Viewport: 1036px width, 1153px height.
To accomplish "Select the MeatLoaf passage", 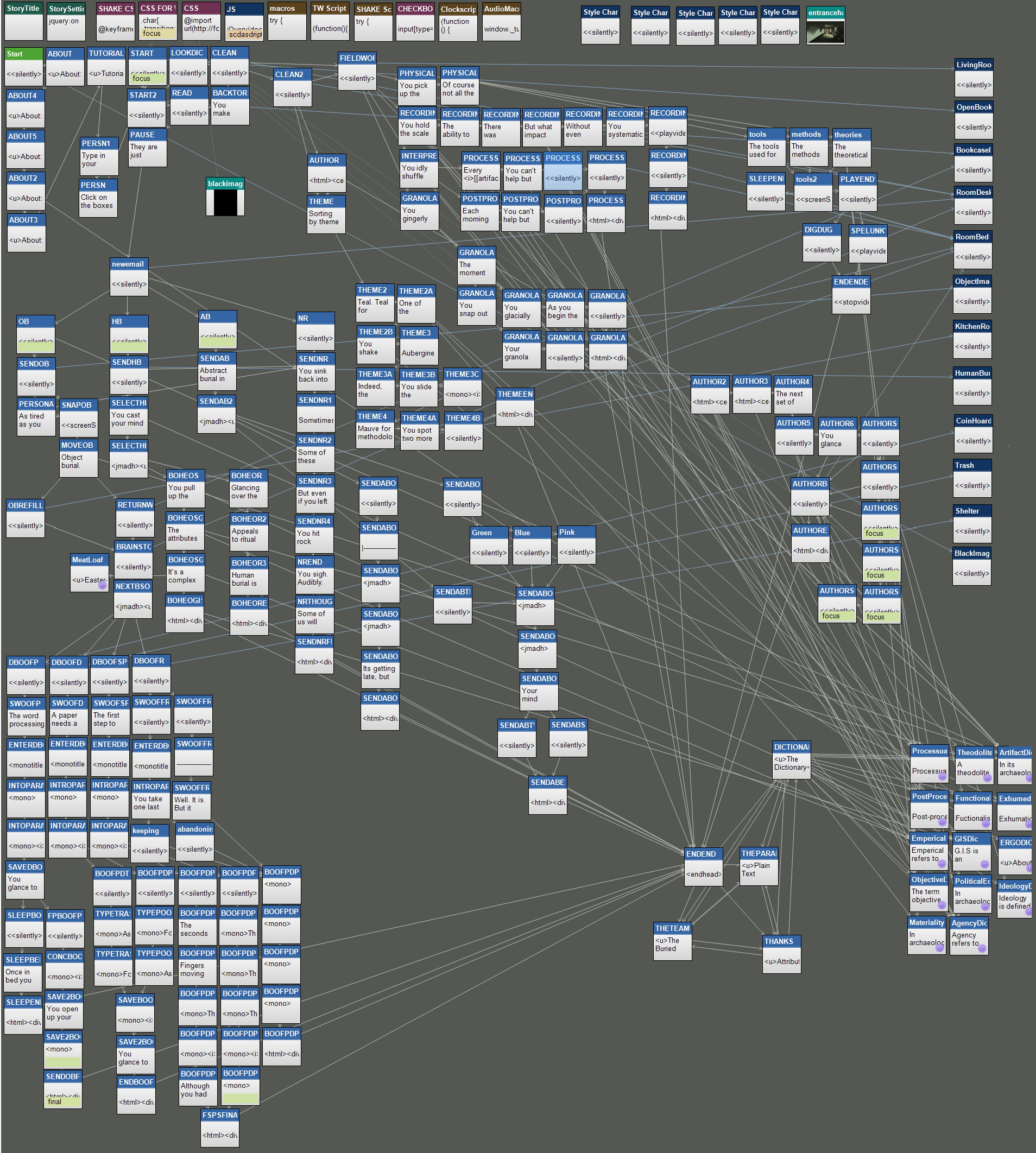I will coord(90,573).
